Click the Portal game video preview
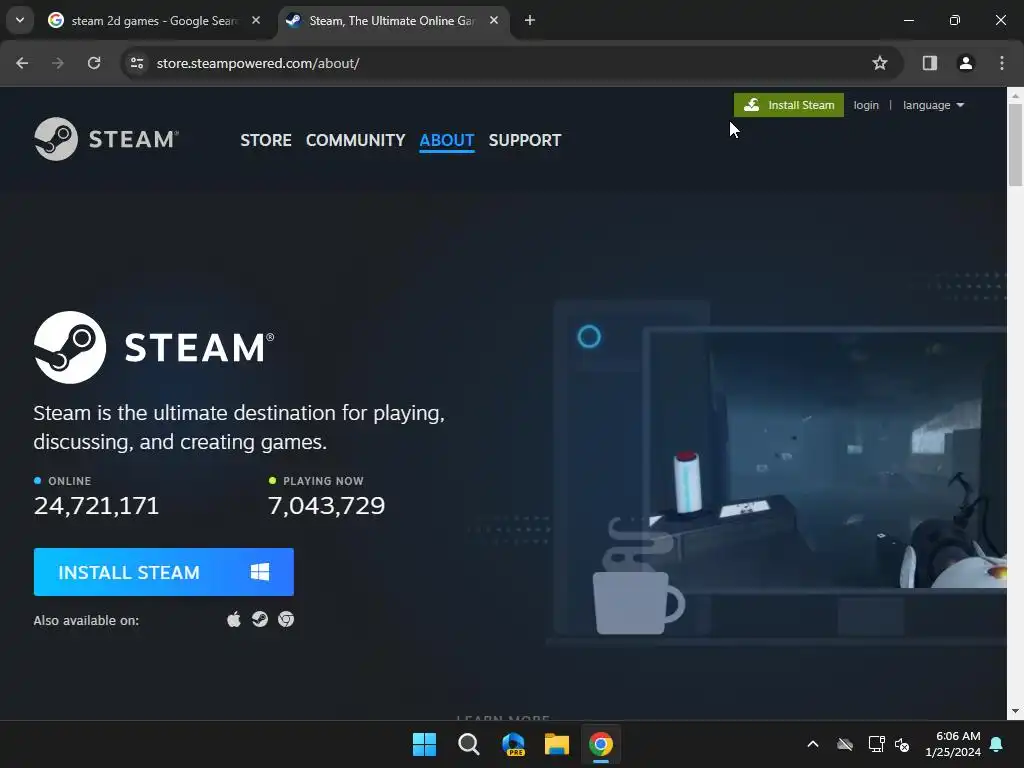This screenshot has width=1024, height=768. pos(827,460)
